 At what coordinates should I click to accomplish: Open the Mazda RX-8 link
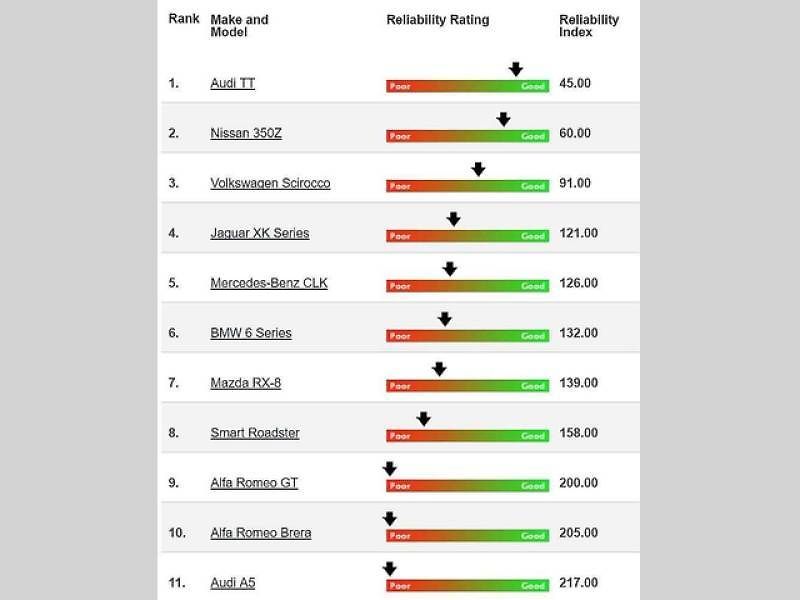(245, 383)
